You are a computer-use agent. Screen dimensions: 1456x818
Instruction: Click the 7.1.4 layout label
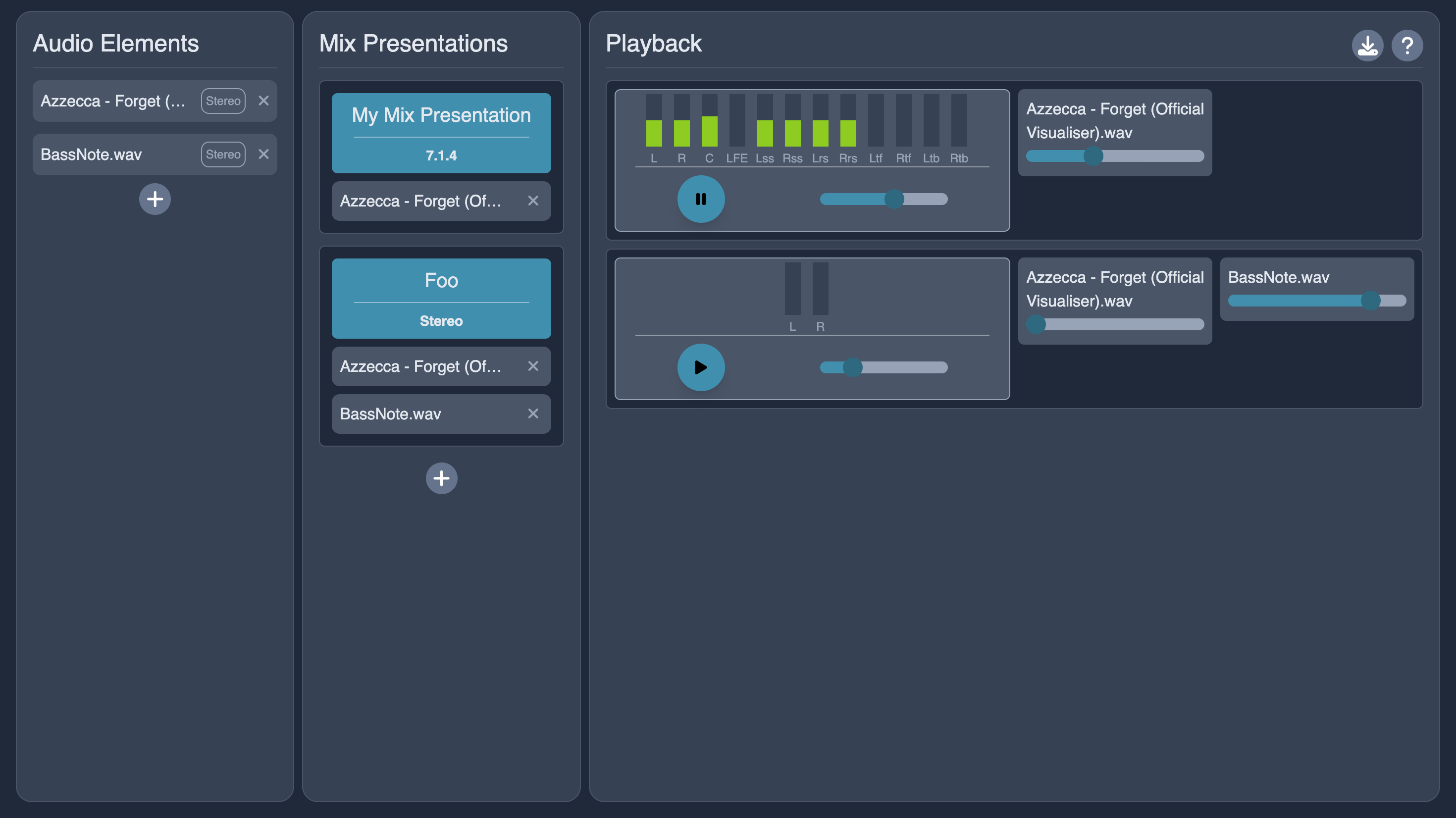click(441, 155)
